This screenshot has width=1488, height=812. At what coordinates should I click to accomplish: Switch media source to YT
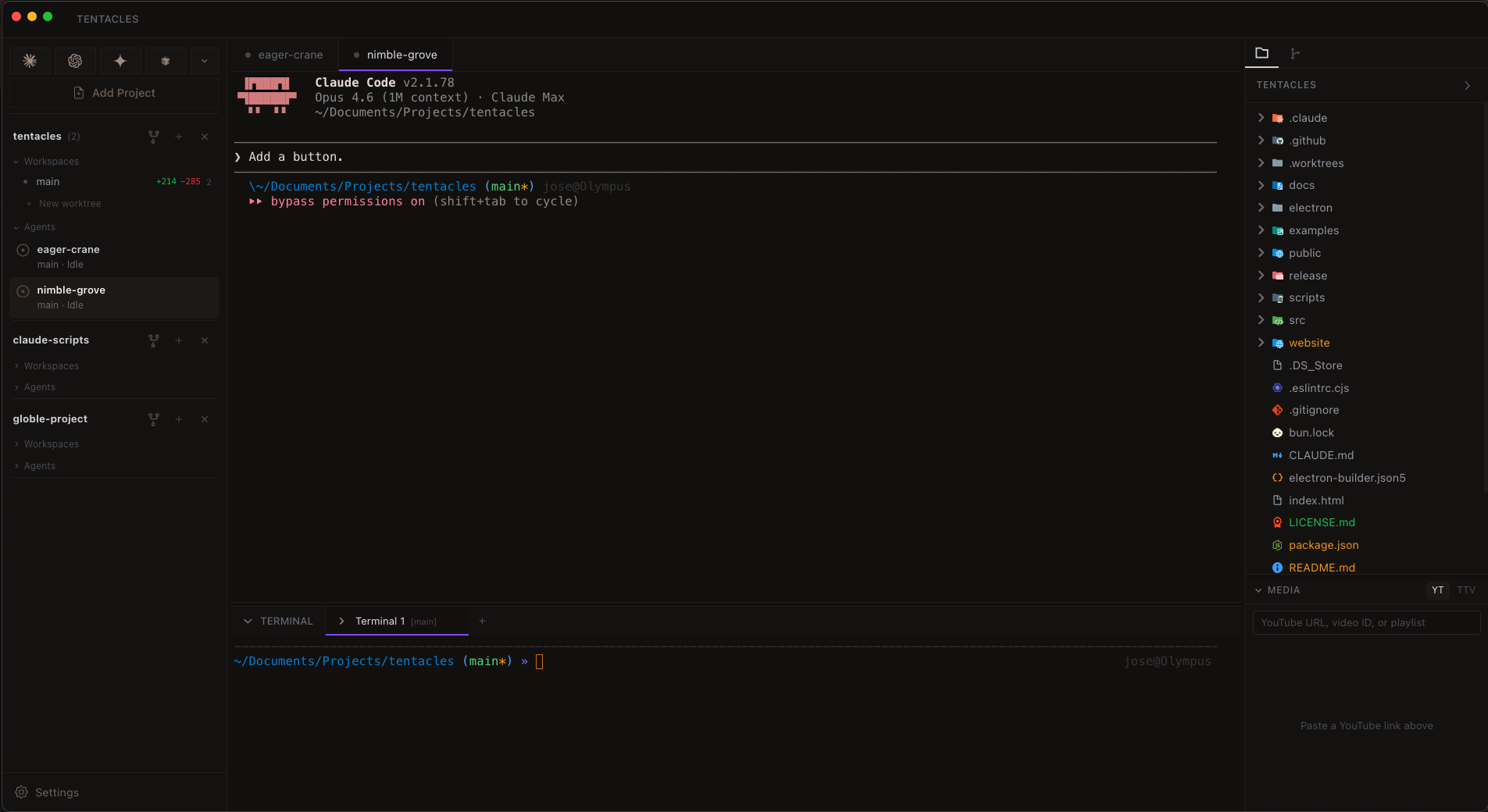click(x=1437, y=590)
